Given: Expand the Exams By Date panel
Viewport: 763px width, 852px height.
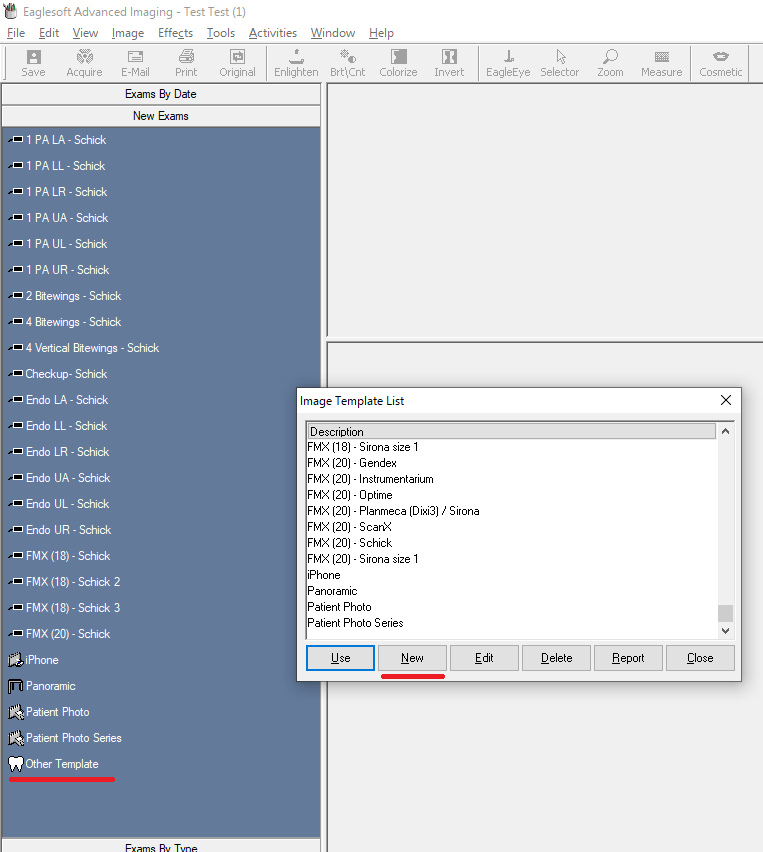Looking at the screenshot, I should 161,94.
